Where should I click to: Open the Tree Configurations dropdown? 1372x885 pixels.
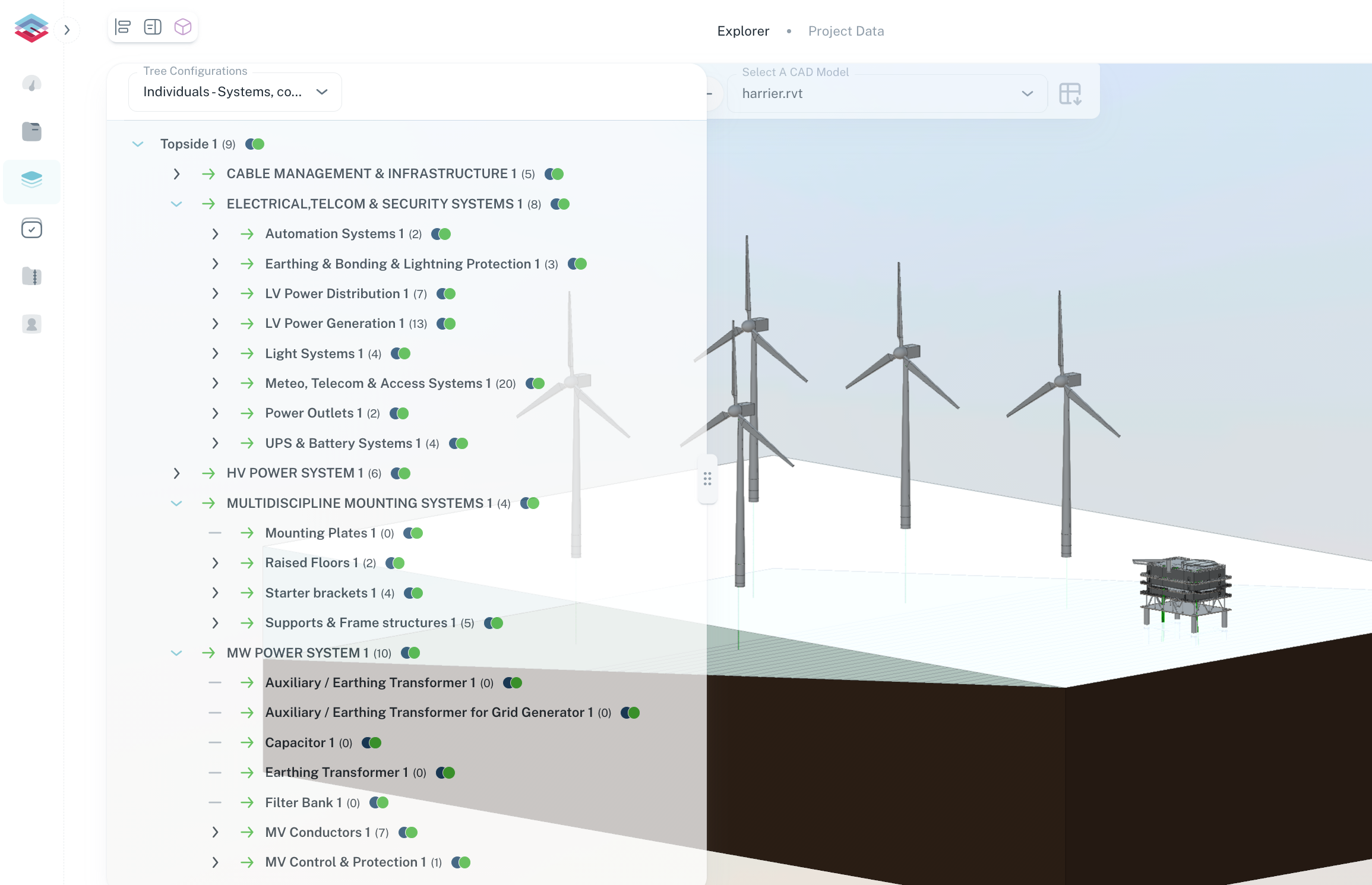pyautogui.click(x=235, y=92)
